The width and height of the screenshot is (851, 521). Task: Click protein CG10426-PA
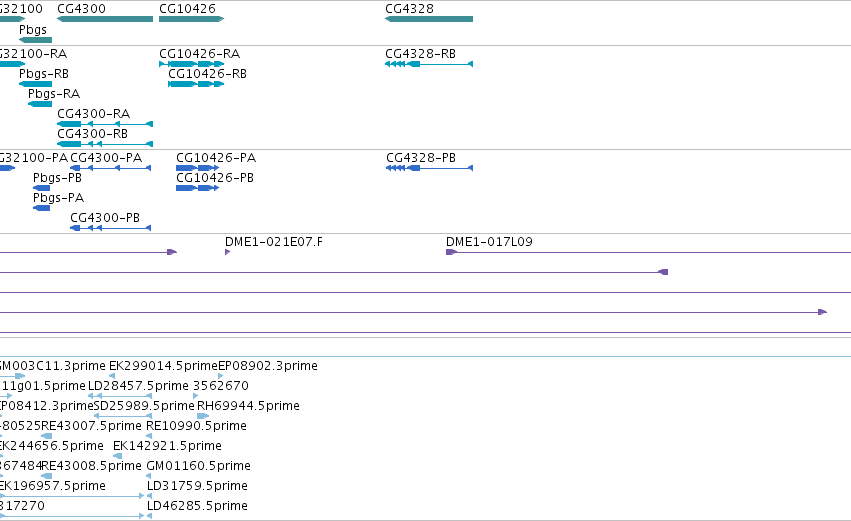[x=198, y=168]
